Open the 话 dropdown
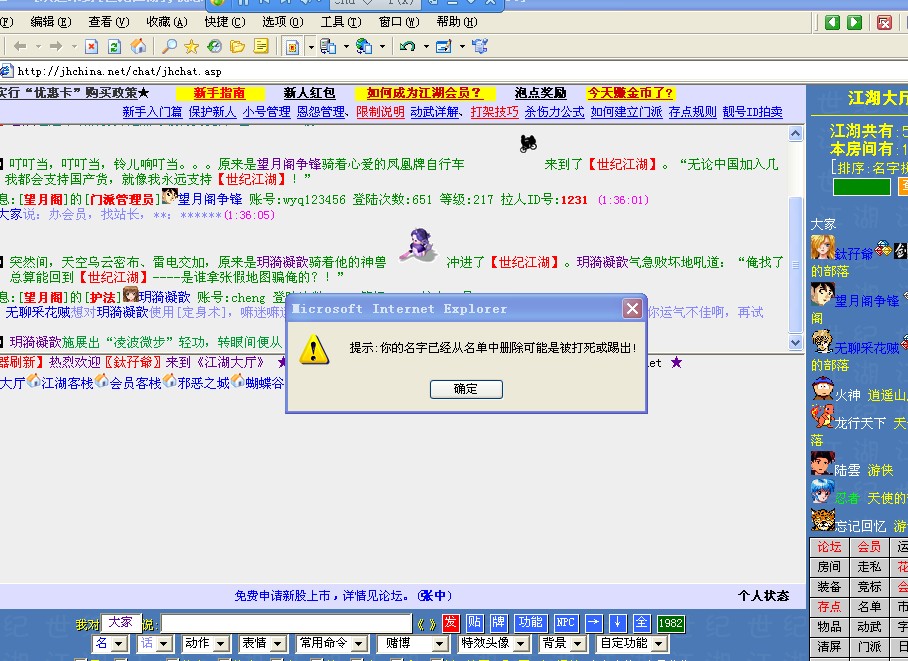 coord(155,644)
